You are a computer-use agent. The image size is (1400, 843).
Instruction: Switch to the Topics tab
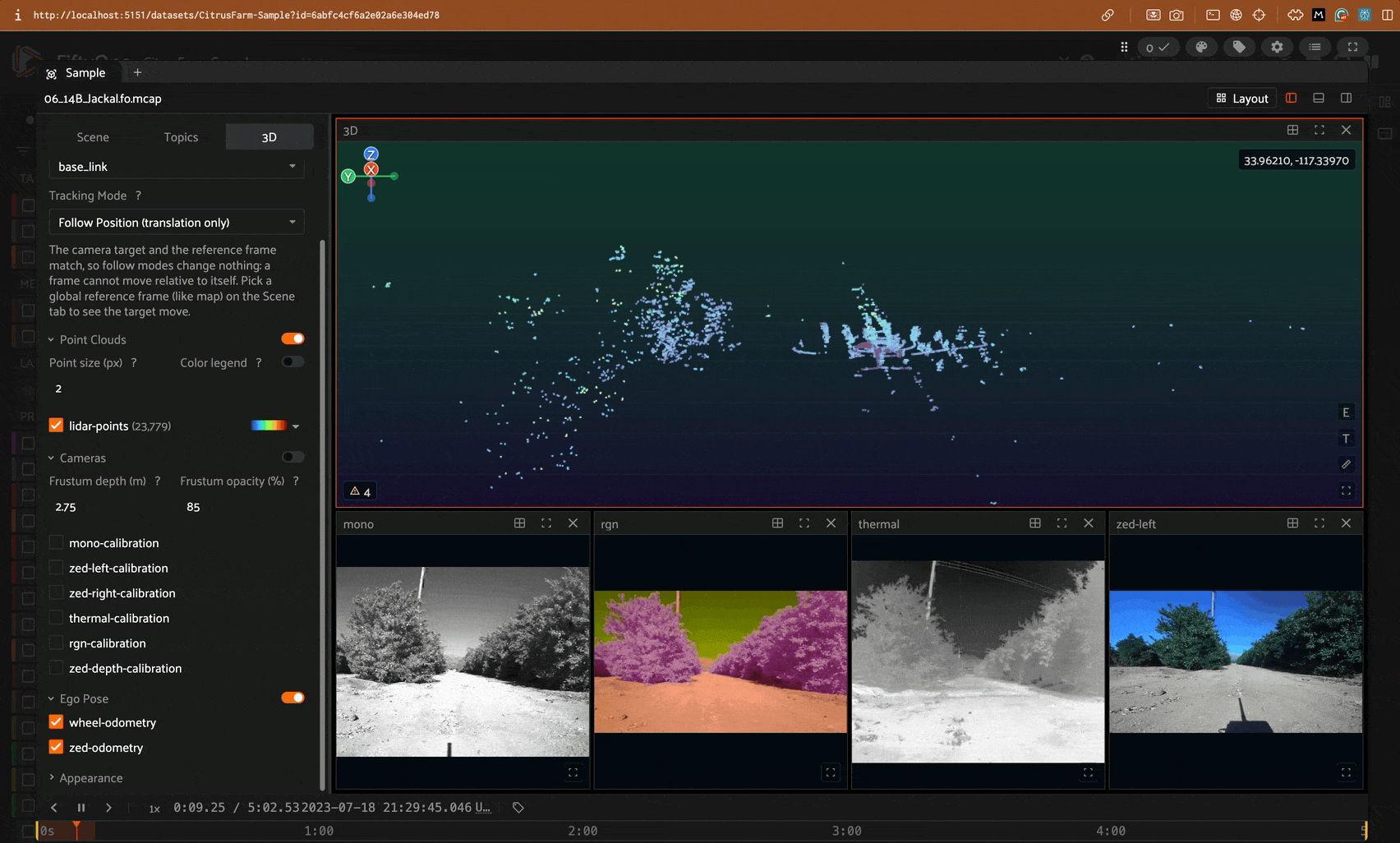point(181,137)
